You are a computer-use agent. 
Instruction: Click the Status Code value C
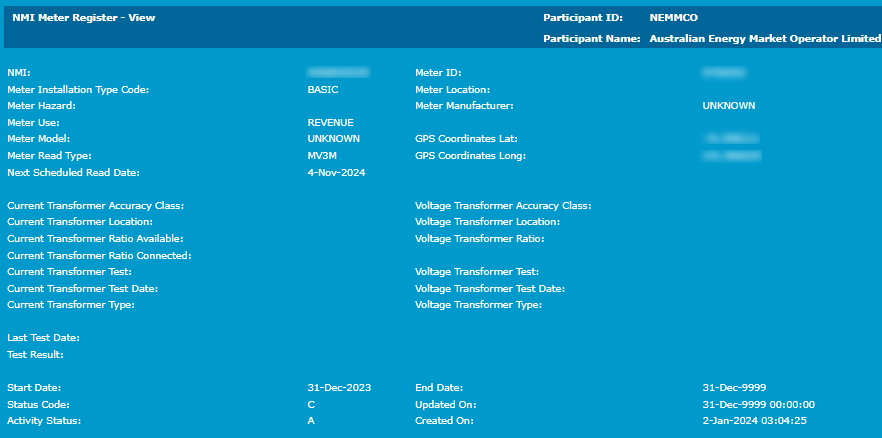point(311,404)
